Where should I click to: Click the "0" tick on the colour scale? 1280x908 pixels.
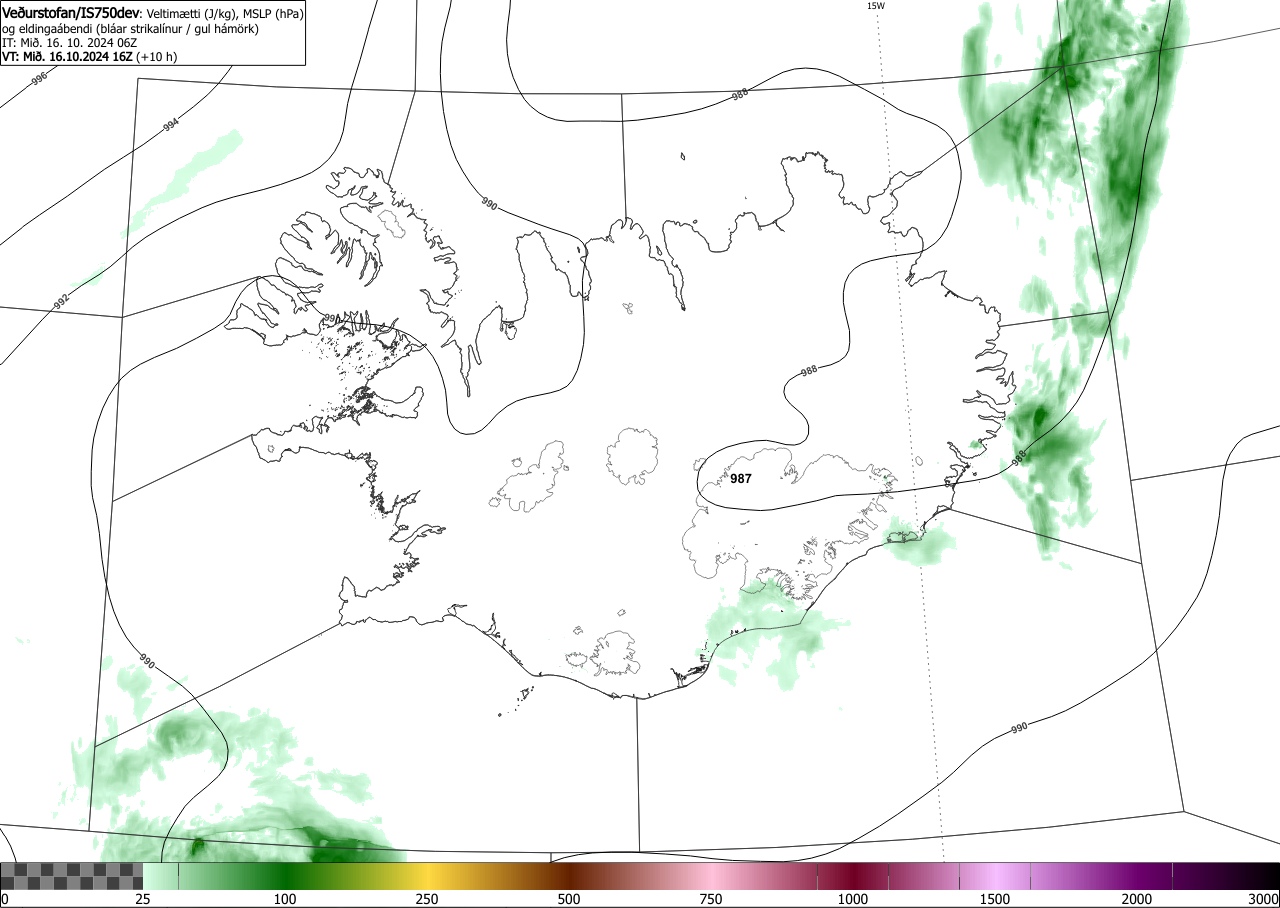(5, 899)
